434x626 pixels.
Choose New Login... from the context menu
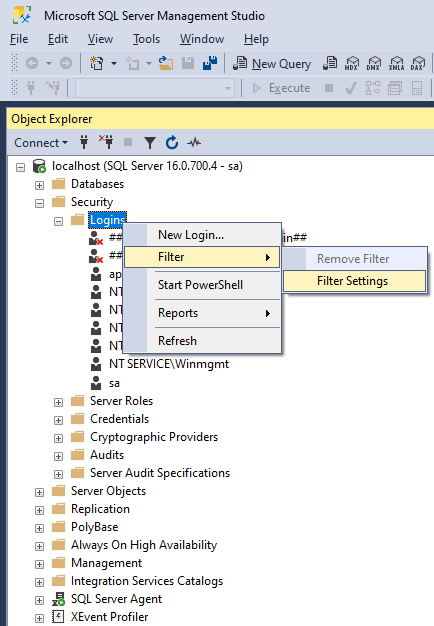pyautogui.click(x=203, y=235)
